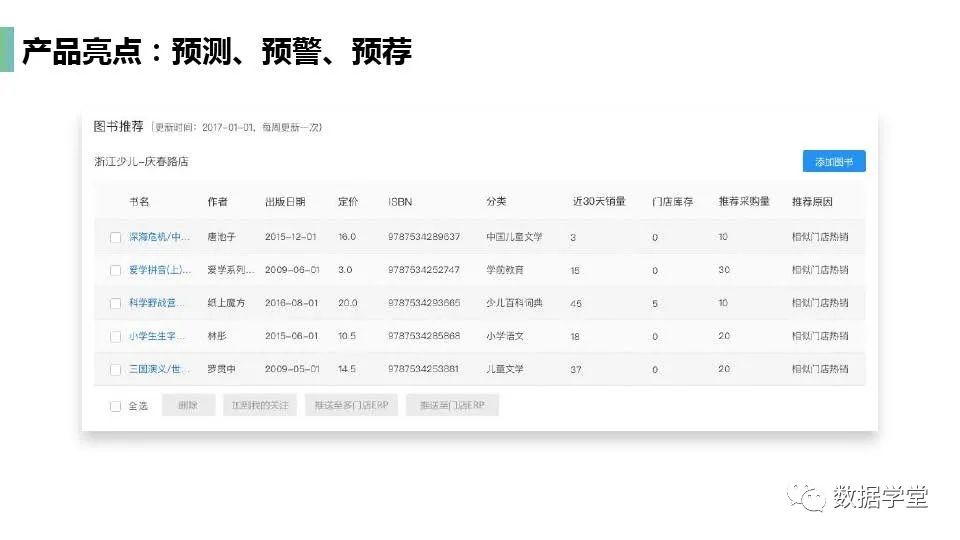Check the box for 深海危机 row

(115, 237)
